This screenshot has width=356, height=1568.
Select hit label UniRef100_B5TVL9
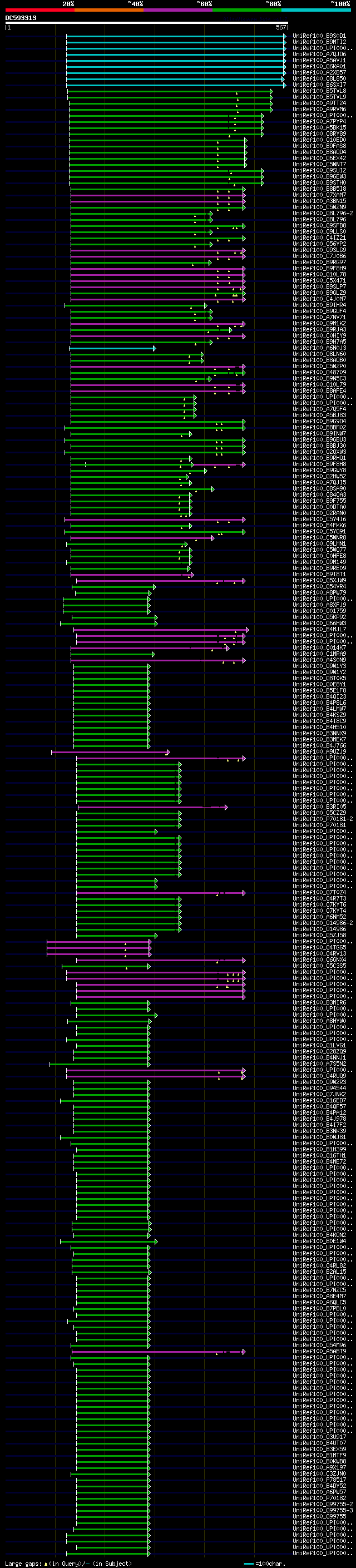coord(319,97)
